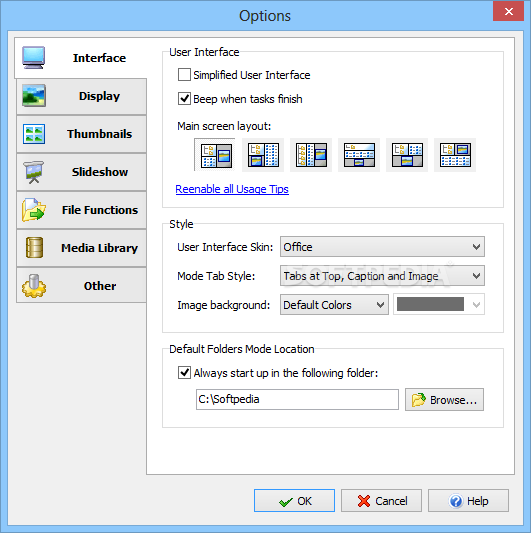Open the gray background color picker
The height and width of the screenshot is (533, 531).
click(x=439, y=305)
